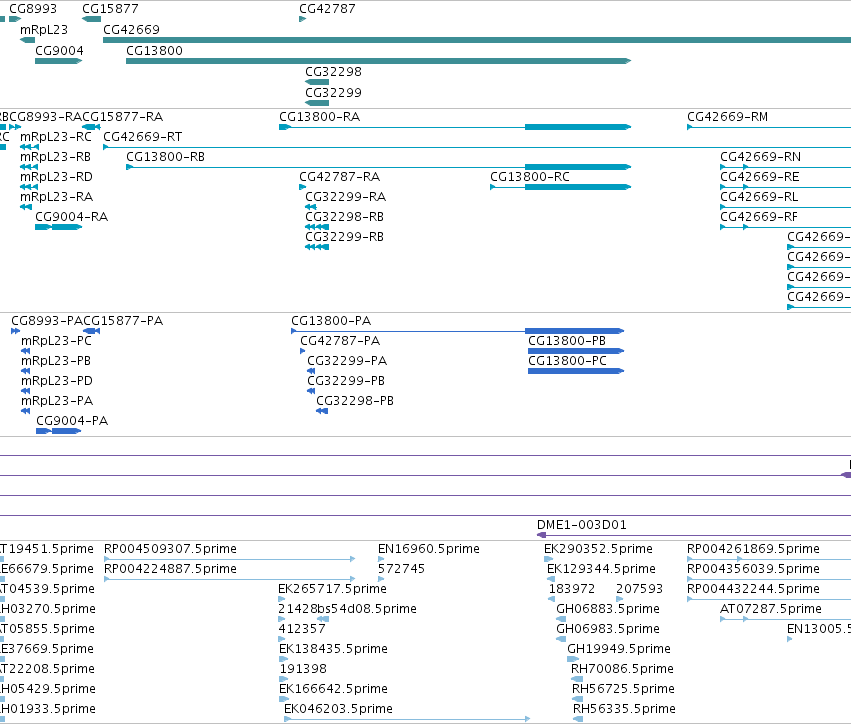Select the EK046203.5prime EST label
Image resolution: width=851 pixels, height=724 pixels.
(x=338, y=709)
